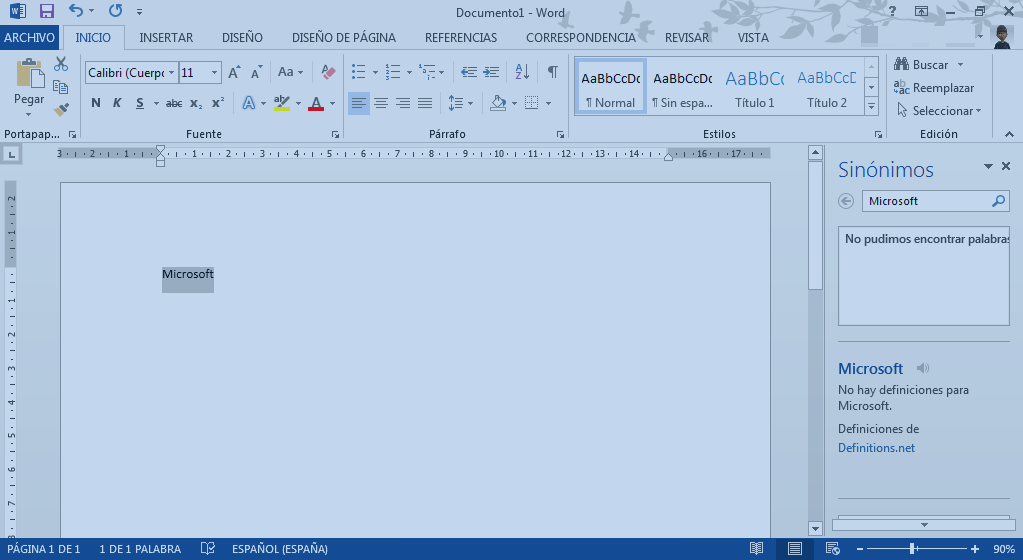Apply superscript formatting

click(x=218, y=103)
